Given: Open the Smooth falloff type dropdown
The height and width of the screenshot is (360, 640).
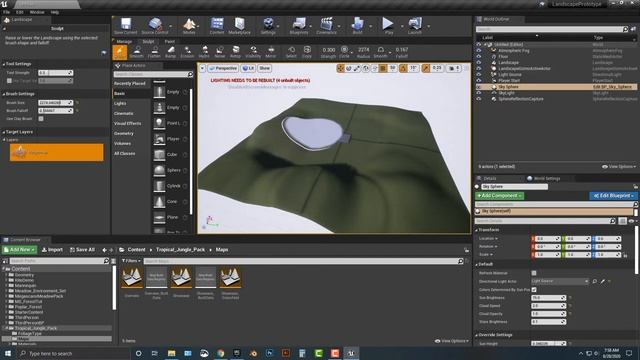Looking at the screenshot, I should pyautogui.click(x=381, y=52).
